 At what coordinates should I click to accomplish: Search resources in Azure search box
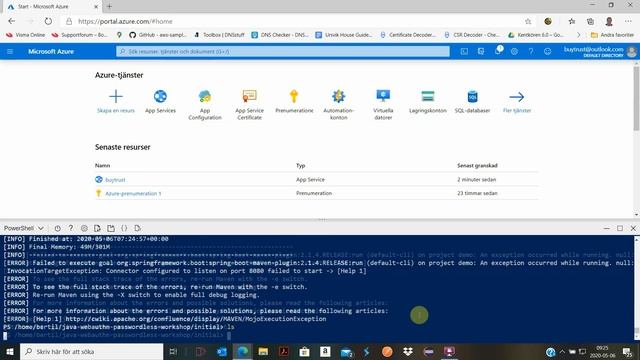click(x=283, y=51)
